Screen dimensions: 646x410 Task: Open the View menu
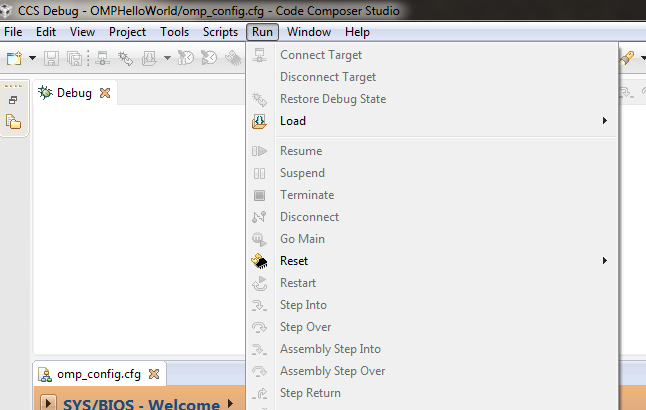click(x=82, y=32)
